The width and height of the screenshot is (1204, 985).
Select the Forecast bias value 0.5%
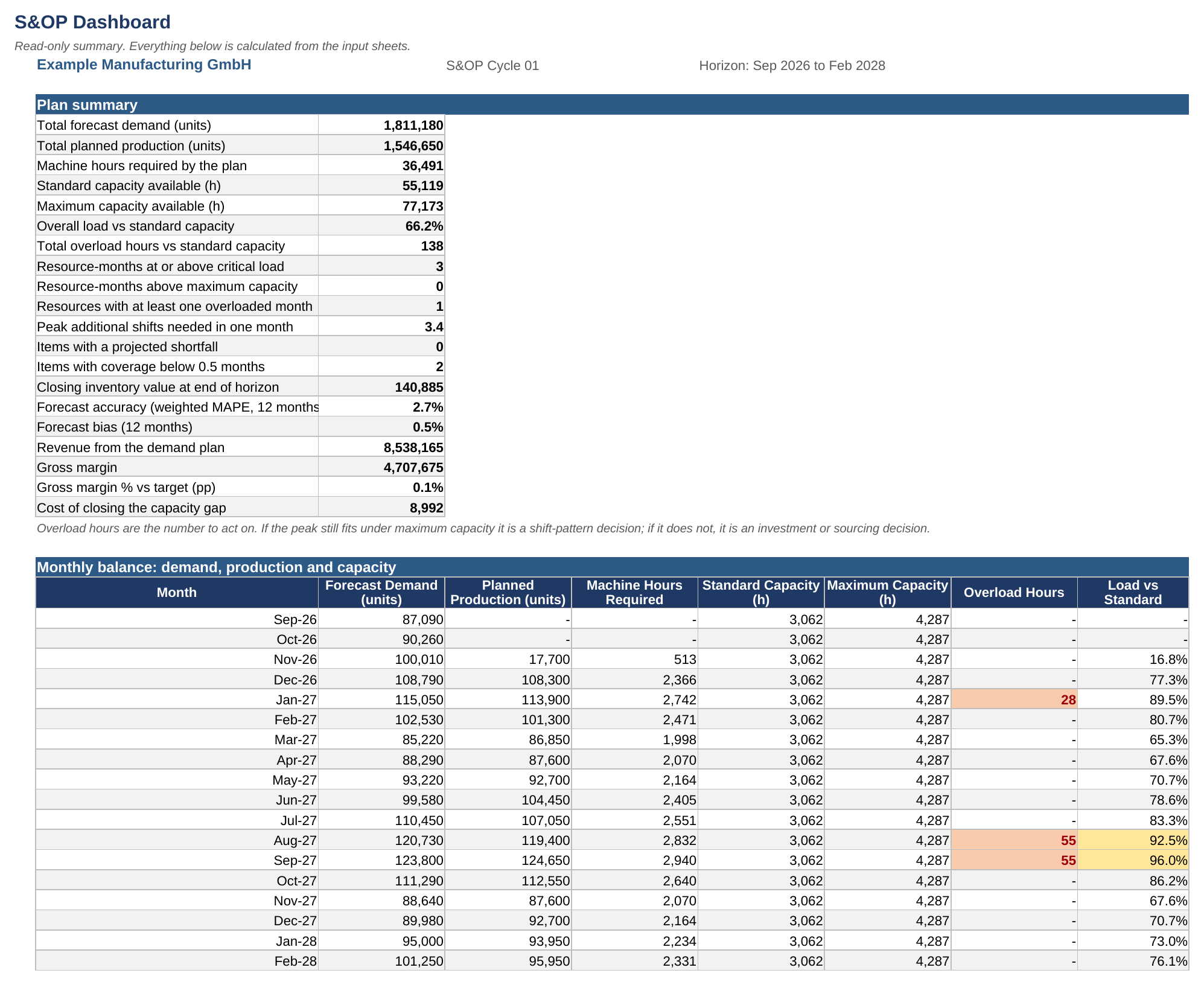381,427
